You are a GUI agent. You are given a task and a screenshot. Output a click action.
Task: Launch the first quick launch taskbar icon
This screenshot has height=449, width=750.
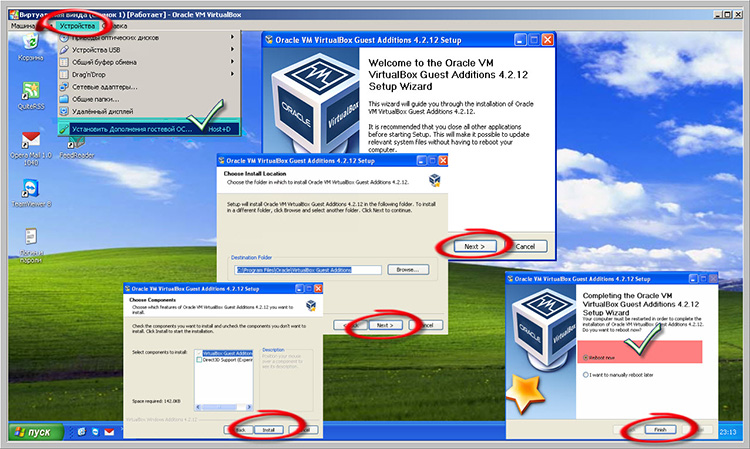pos(82,432)
